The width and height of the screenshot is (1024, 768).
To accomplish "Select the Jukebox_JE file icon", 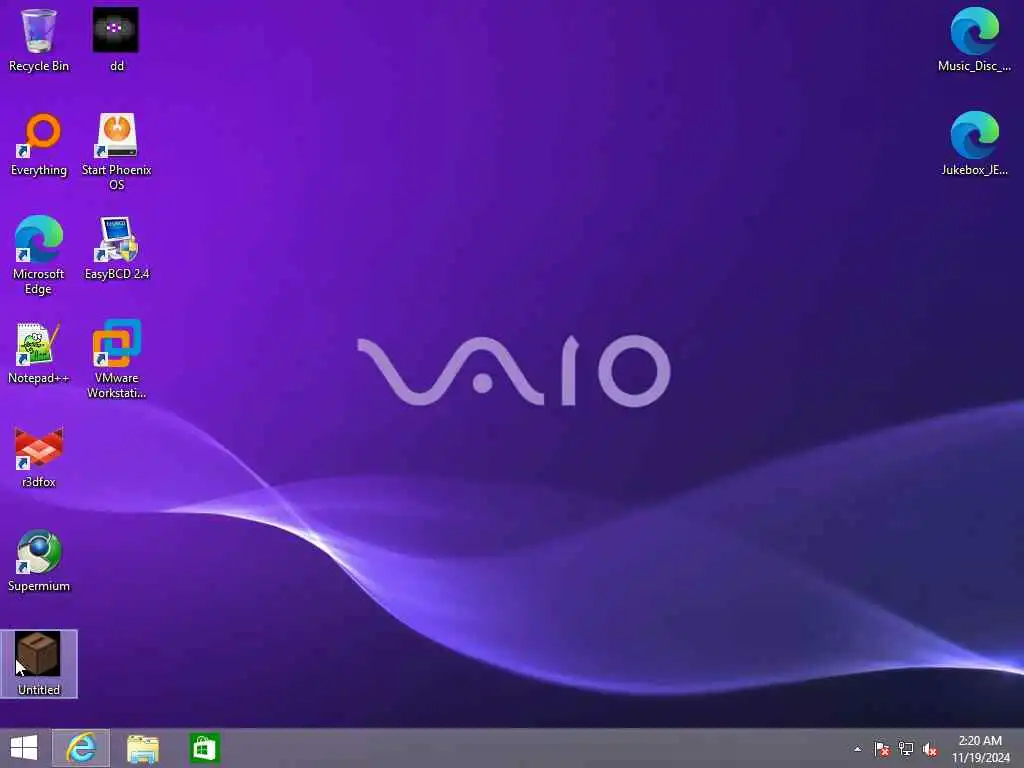I will (974, 144).
